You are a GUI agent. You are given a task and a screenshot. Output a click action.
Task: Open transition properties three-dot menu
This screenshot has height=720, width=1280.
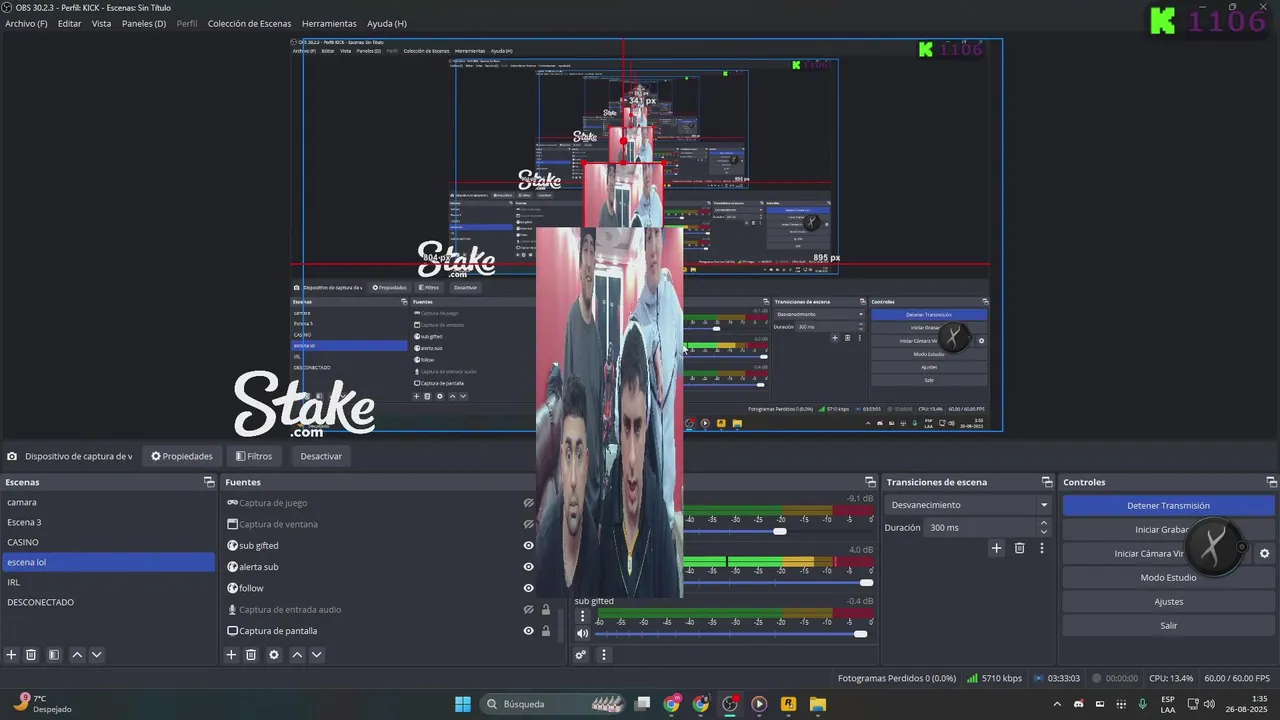point(1042,548)
